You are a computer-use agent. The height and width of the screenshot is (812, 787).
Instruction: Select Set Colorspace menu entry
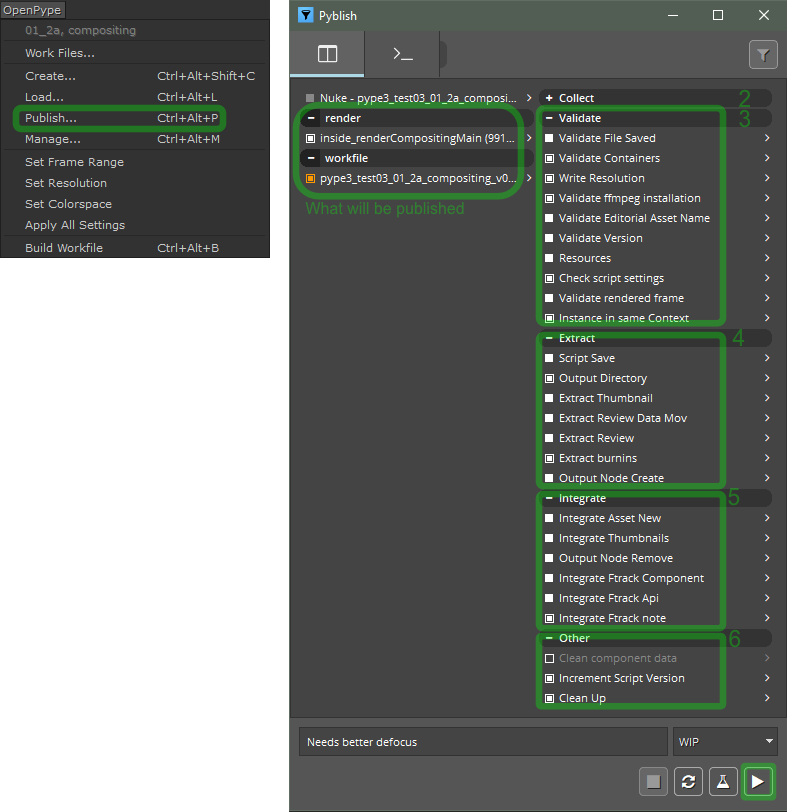click(x=135, y=204)
